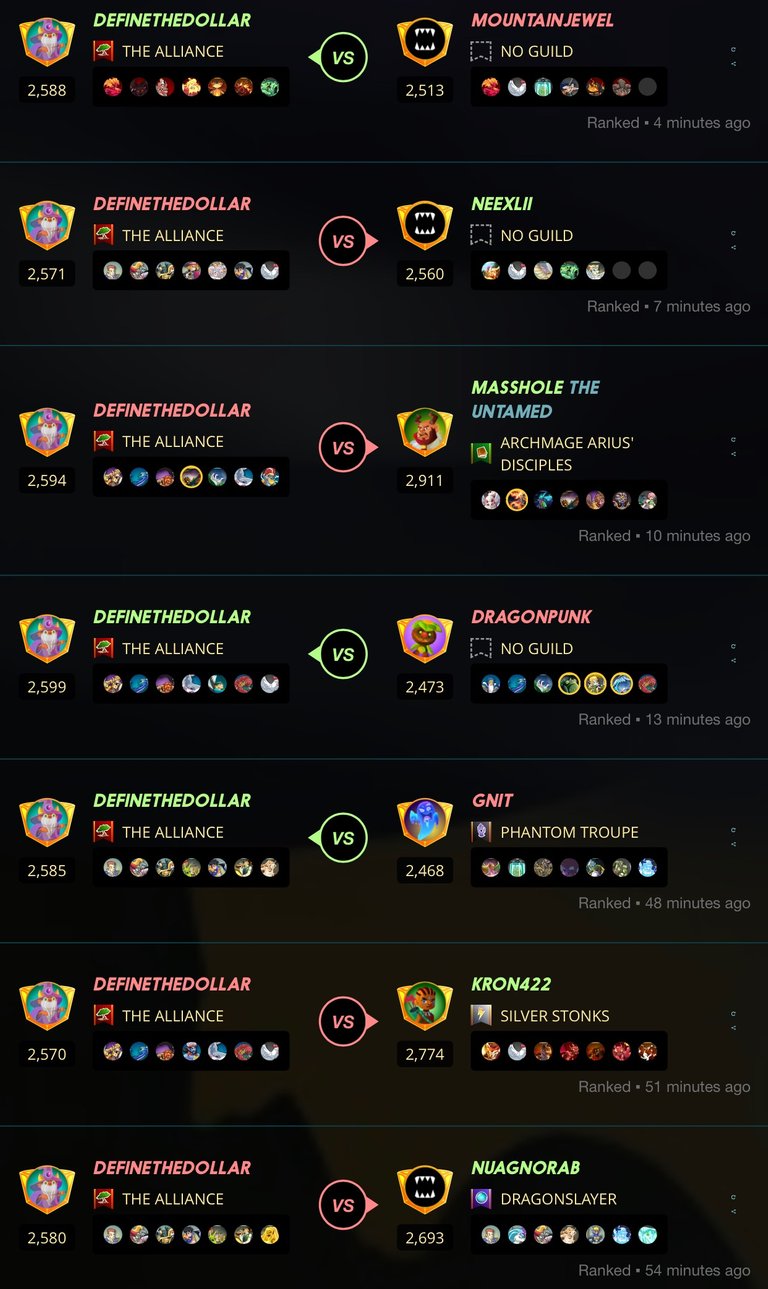The width and height of the screenshot is (768, 1289).
Task: Open GNIT's blue ghost avatar
Action: [x=424, y=823]
